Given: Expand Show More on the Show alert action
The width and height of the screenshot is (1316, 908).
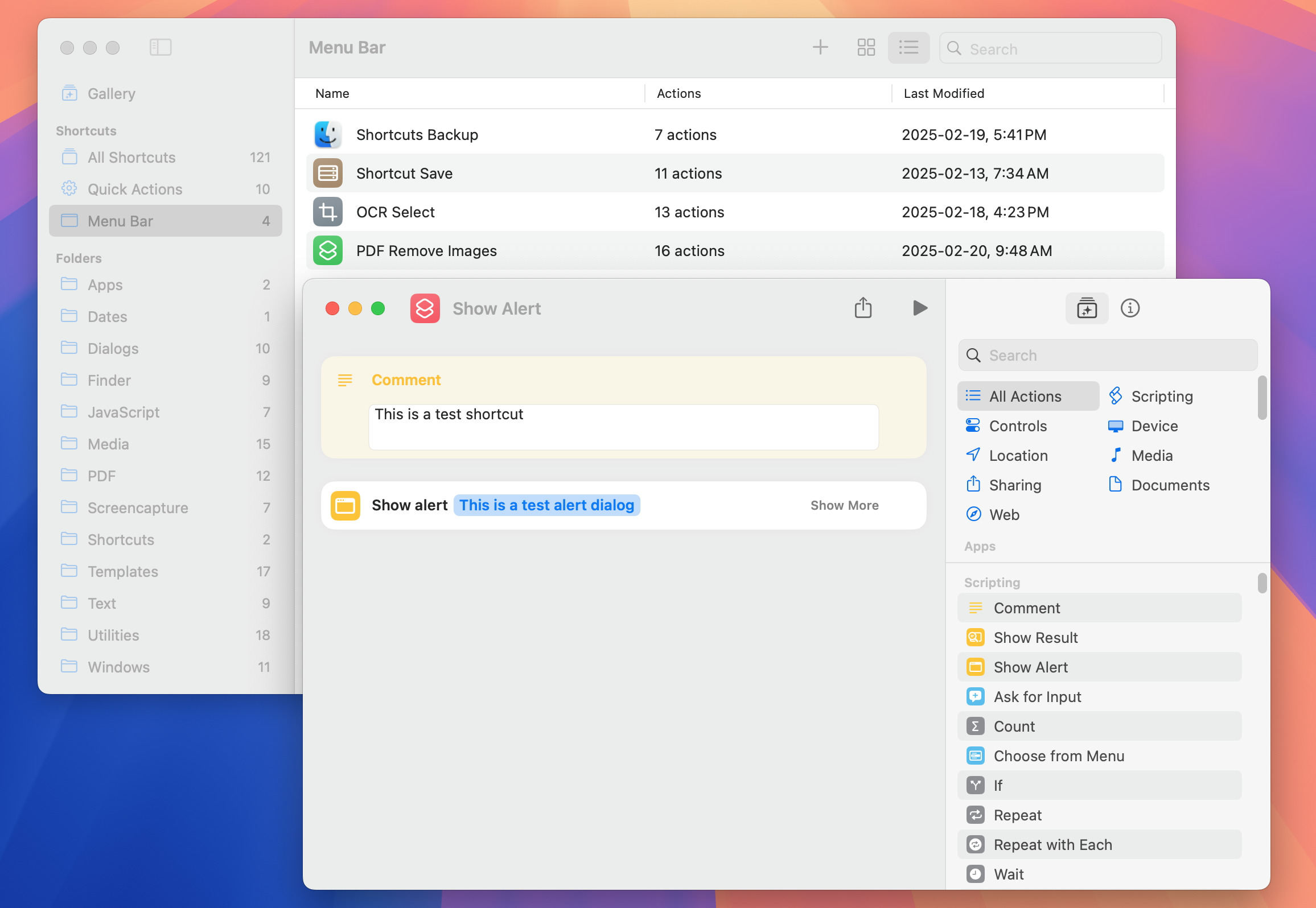Looking at the screenshot, I should pos(844,505).
